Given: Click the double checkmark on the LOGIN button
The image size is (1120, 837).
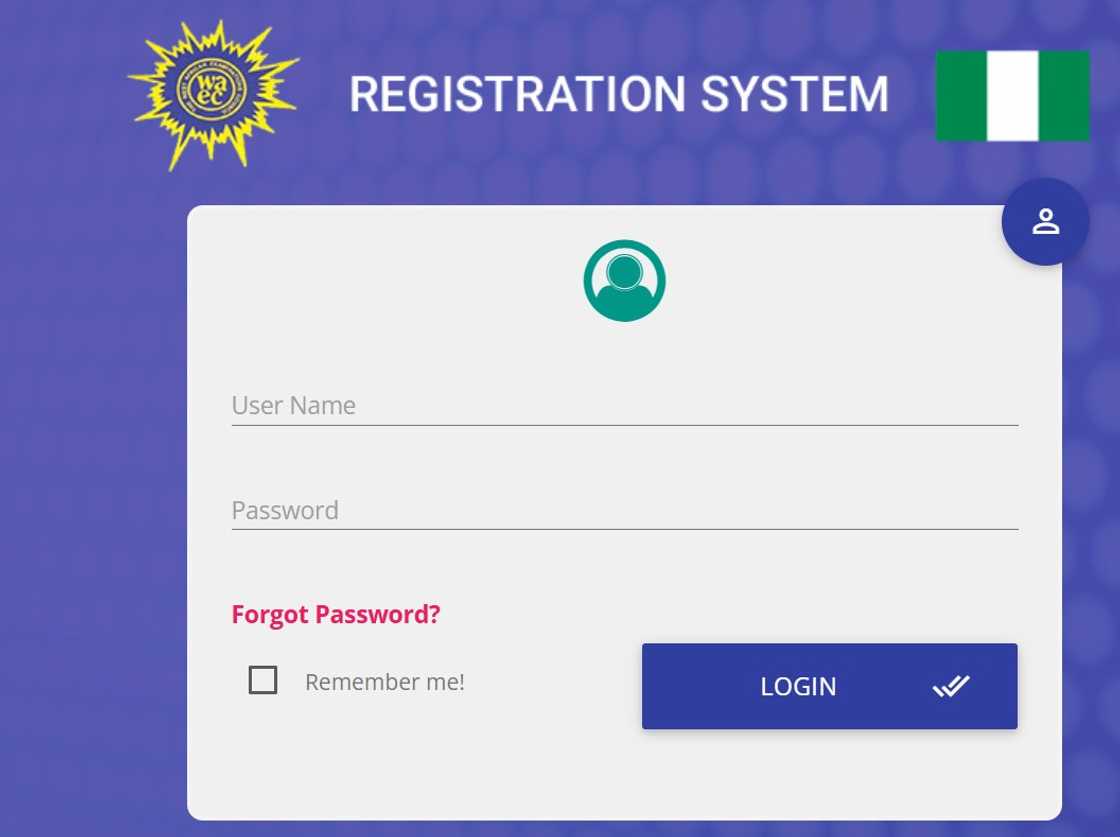Looking at the screenshot, I should coord(951,686).
